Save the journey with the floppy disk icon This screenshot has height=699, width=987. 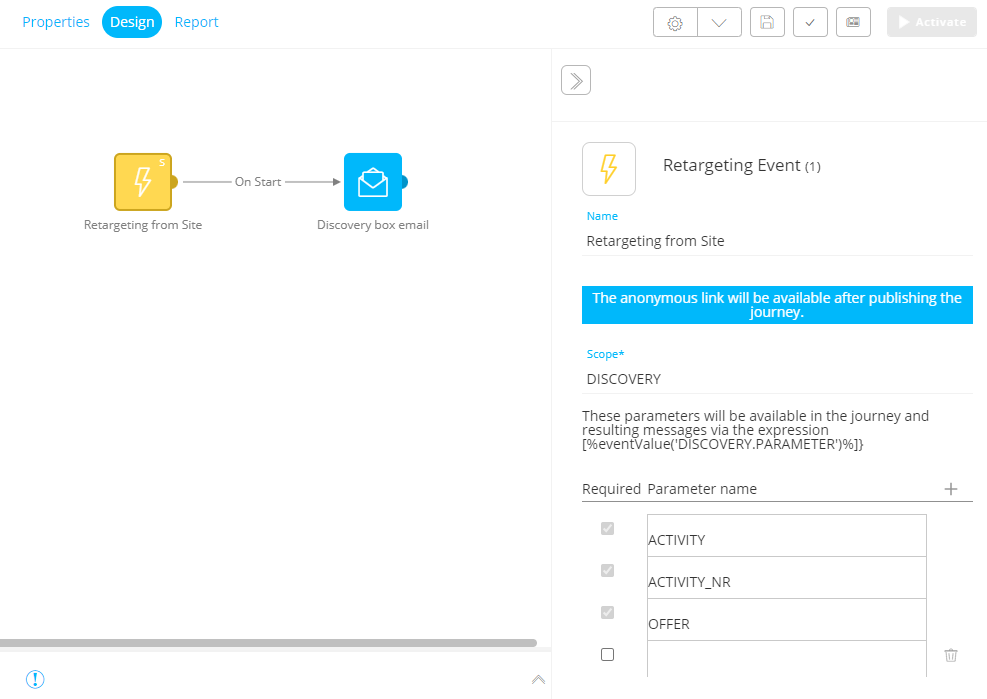(x=767, y=23)
